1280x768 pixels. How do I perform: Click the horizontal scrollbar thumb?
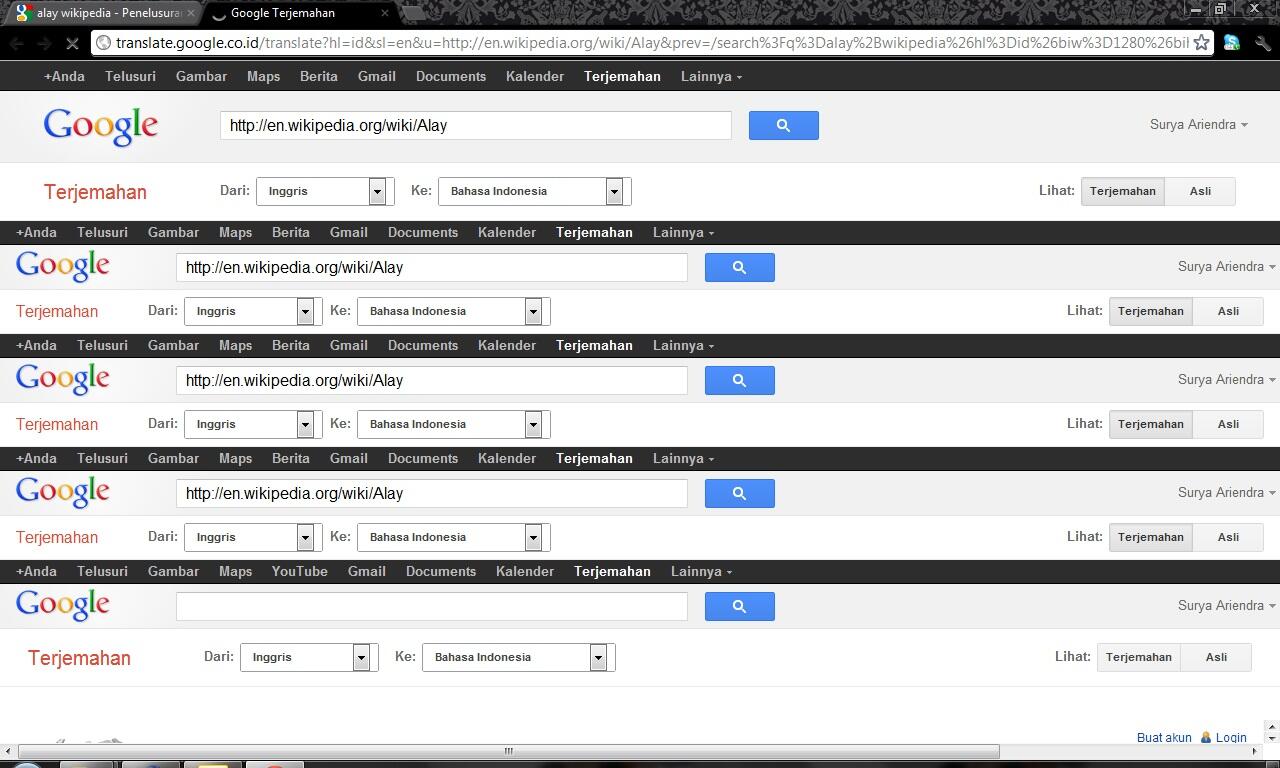click(508, 751)
